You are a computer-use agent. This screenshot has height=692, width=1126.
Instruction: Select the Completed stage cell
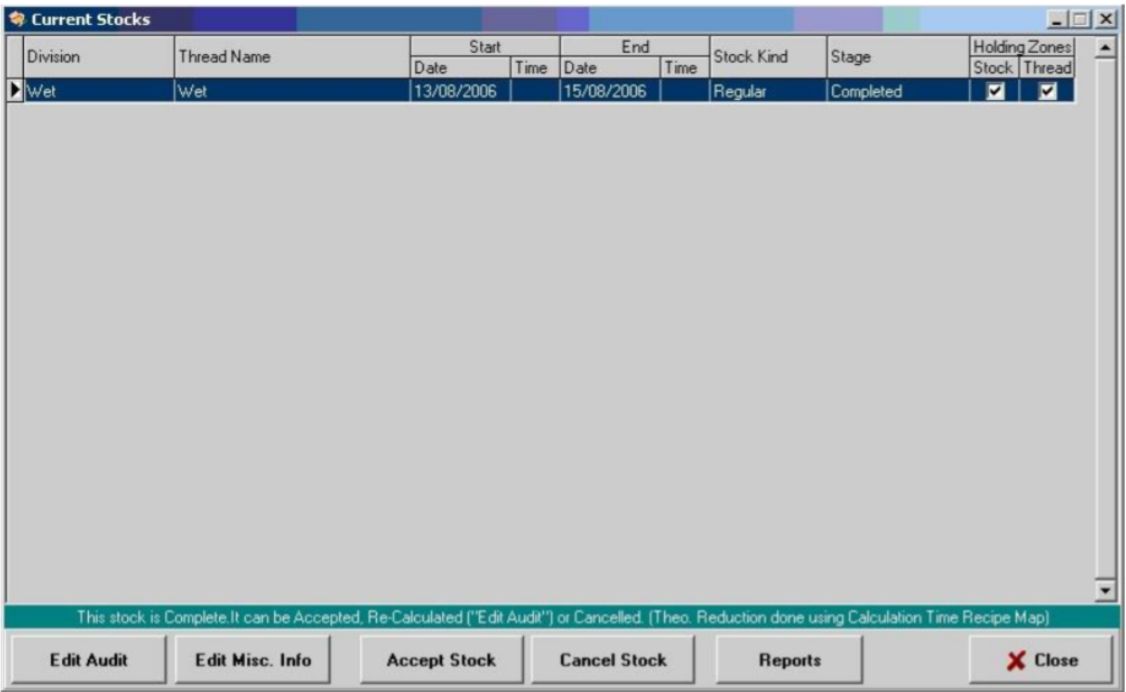pos(896,92)
